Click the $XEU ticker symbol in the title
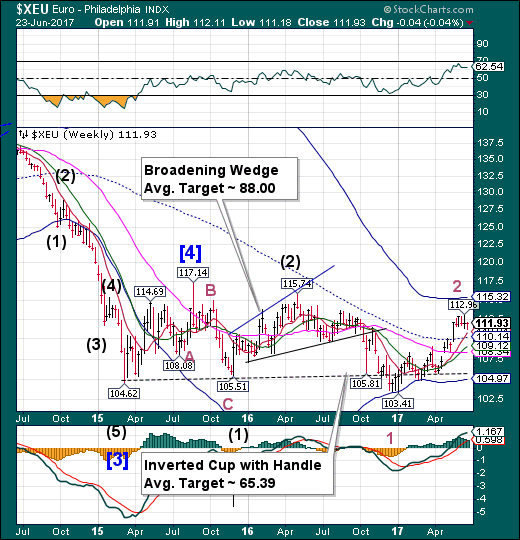Image resolution: width=520 pixels, height=540 pixels. (32, 9)
